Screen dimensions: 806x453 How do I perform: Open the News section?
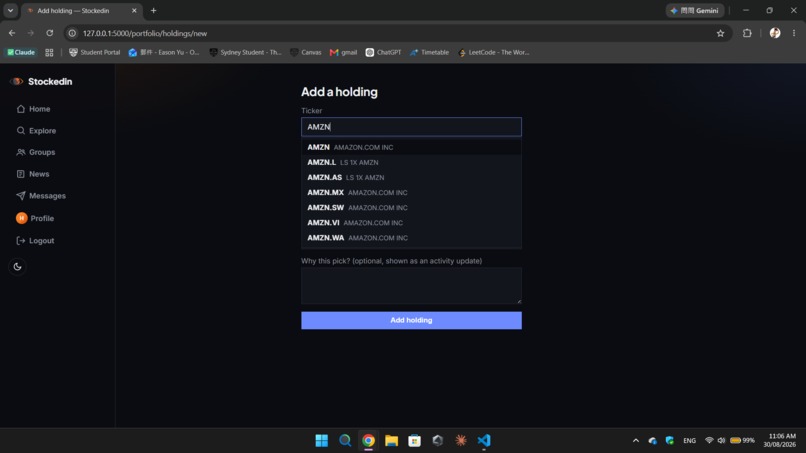pos(33,174)
